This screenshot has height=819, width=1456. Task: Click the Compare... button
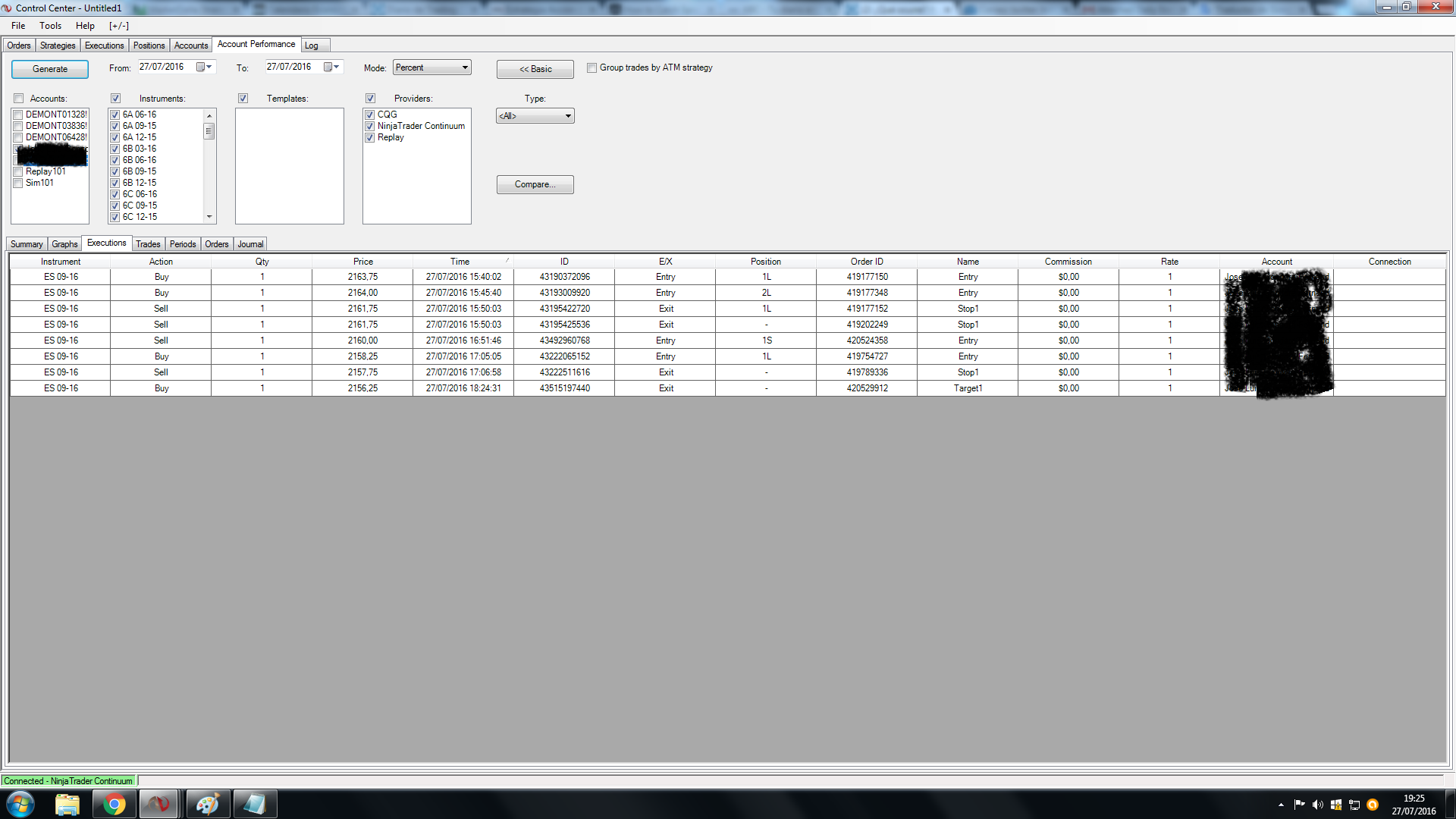[x=535, y=185]
